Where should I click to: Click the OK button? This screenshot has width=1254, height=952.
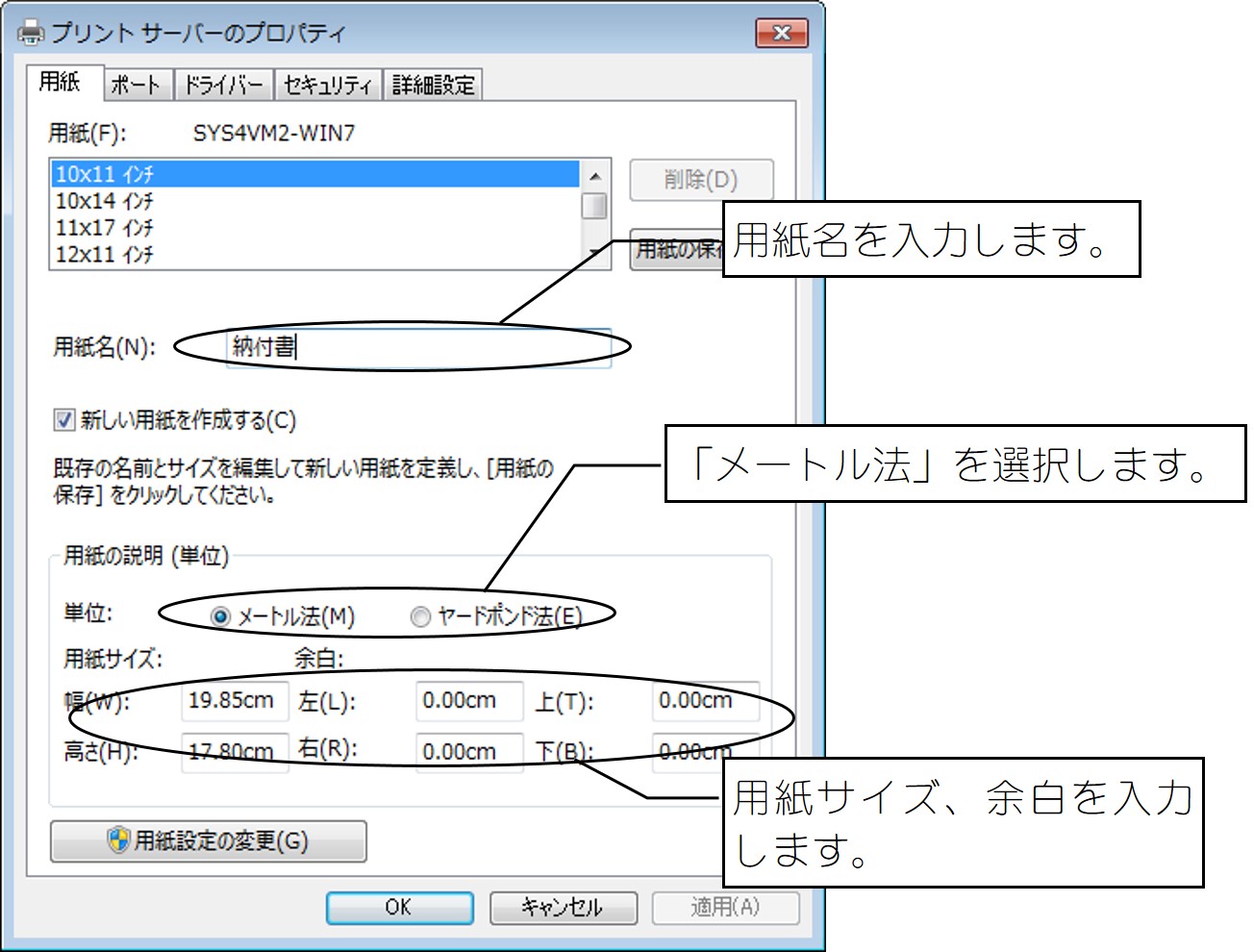click(399, 907)
